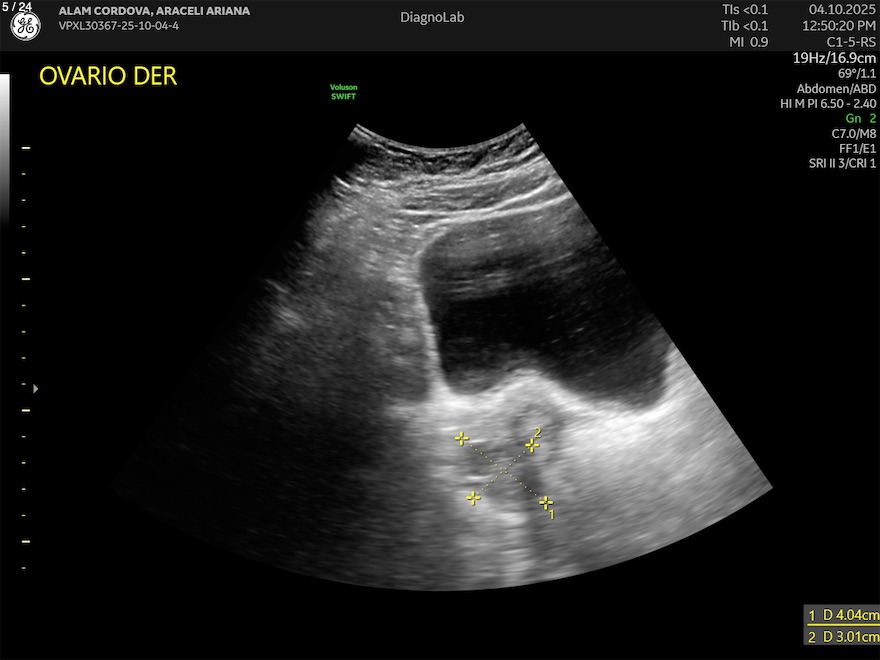Click the upper-left caliper cross of measurement 1
Viewport: 880px width, 660px height.
click(x=461, y=438)
